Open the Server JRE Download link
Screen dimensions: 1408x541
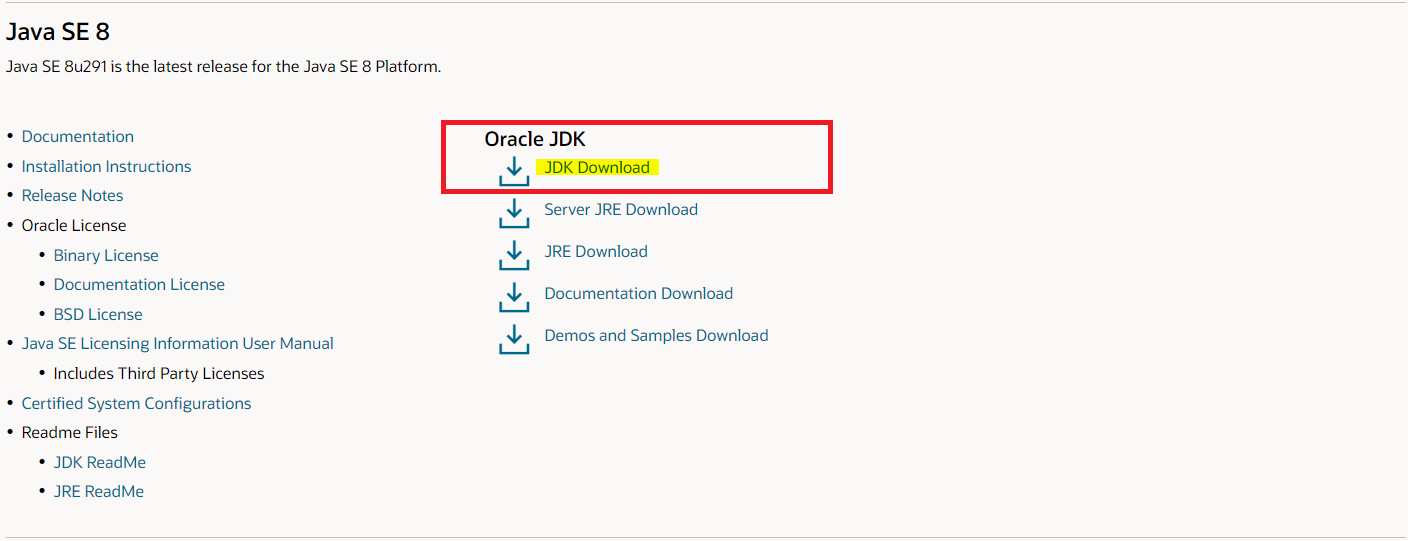pos(621,209)
